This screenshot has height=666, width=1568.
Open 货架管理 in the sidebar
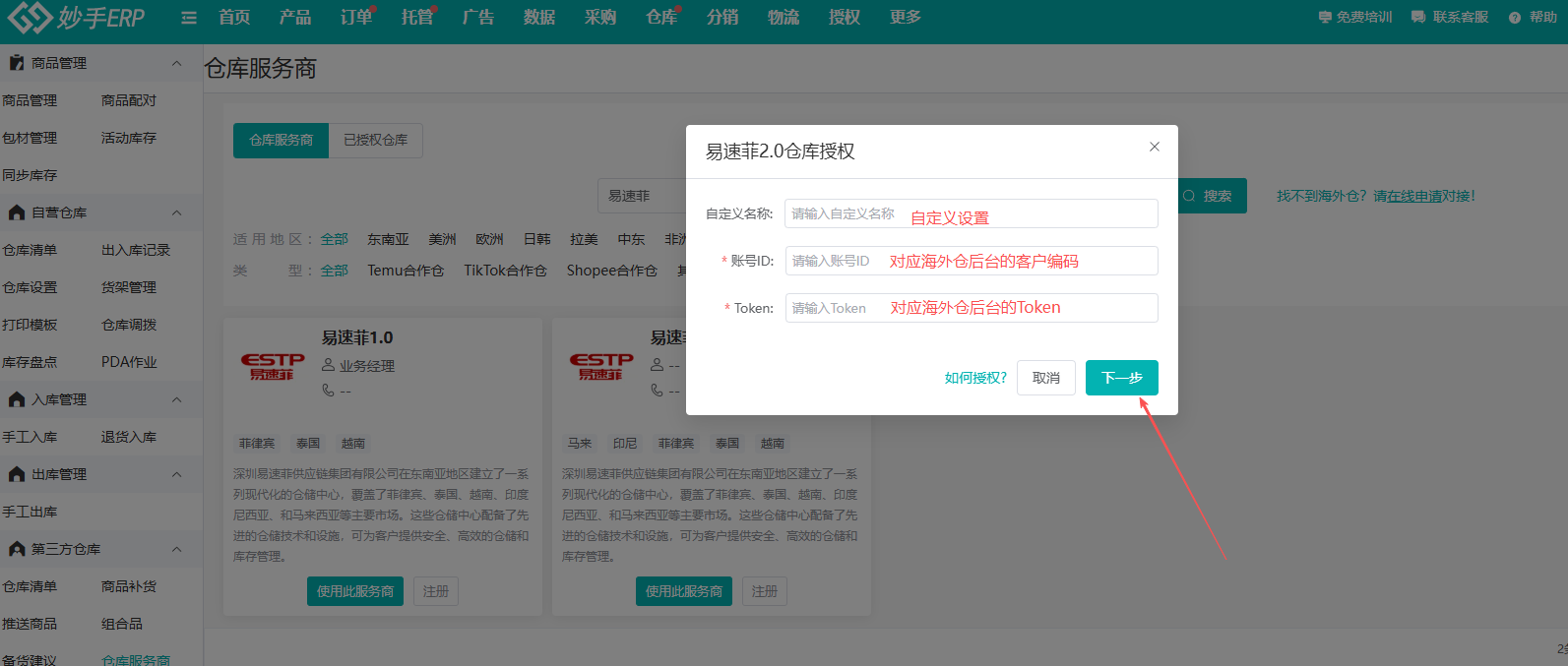pyautogui.click(x=129, y=287)
